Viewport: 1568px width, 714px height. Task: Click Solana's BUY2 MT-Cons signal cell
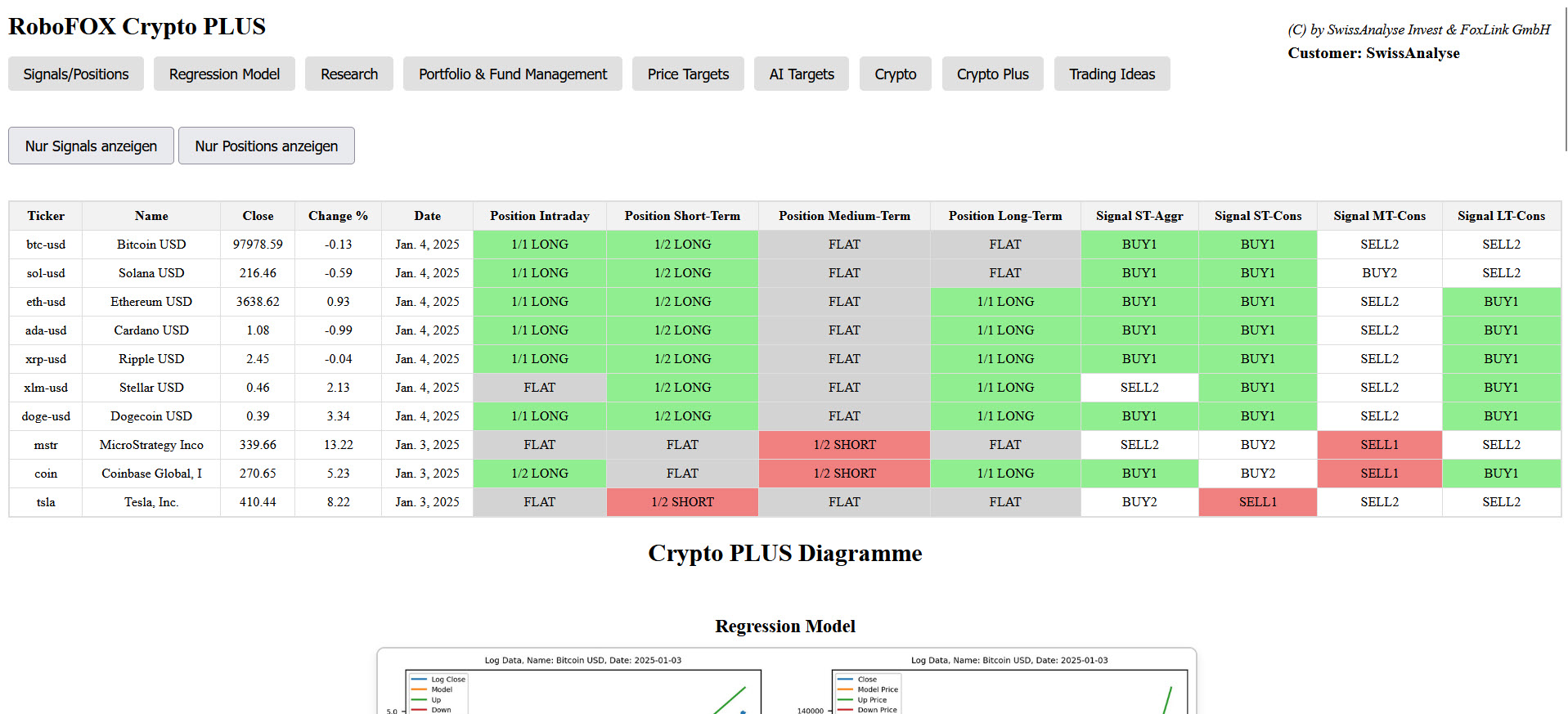click(x=1379, y=273)
